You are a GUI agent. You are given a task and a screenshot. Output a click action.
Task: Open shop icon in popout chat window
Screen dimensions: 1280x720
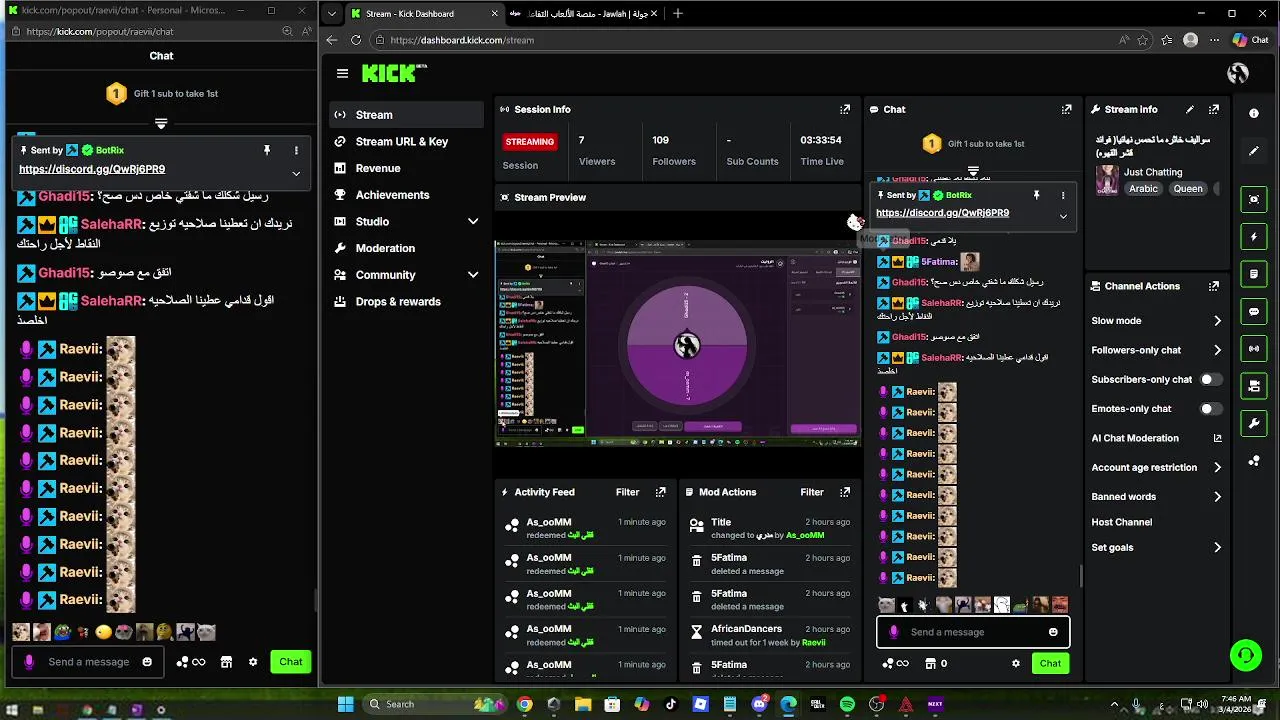(x=226, y=662)
